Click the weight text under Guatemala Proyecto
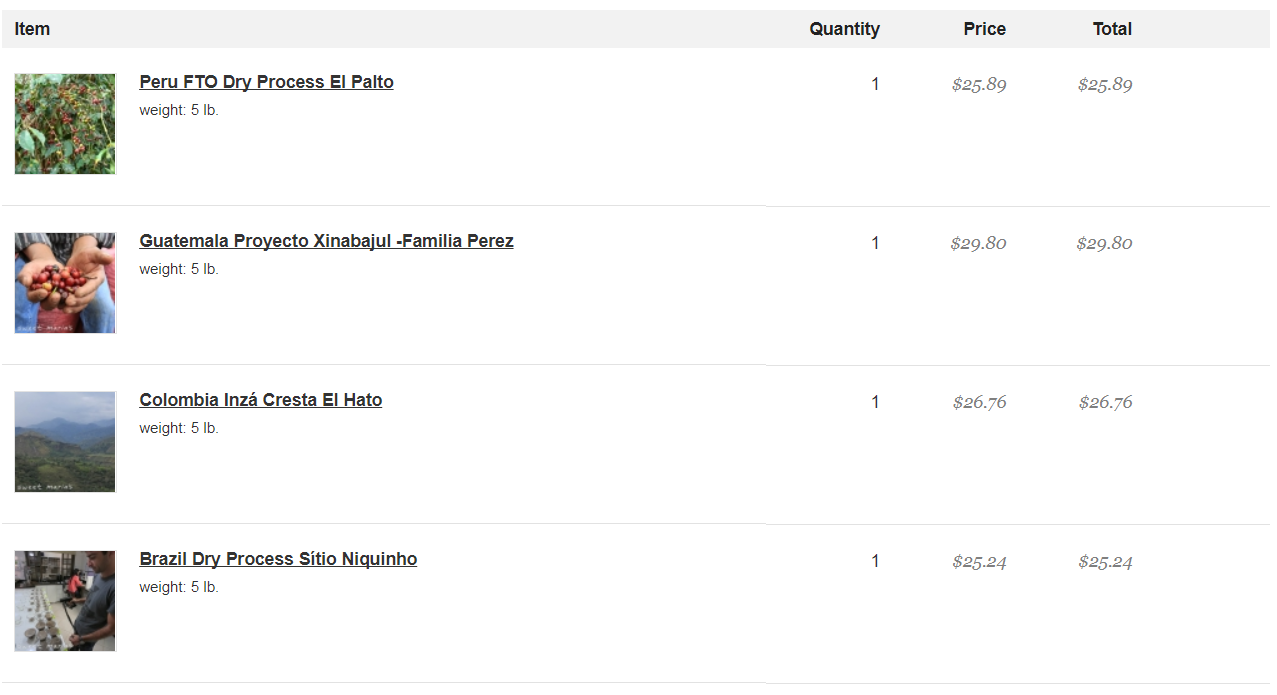The width and height of the screenshot is (1277, 695). click(x=179, y=269)
